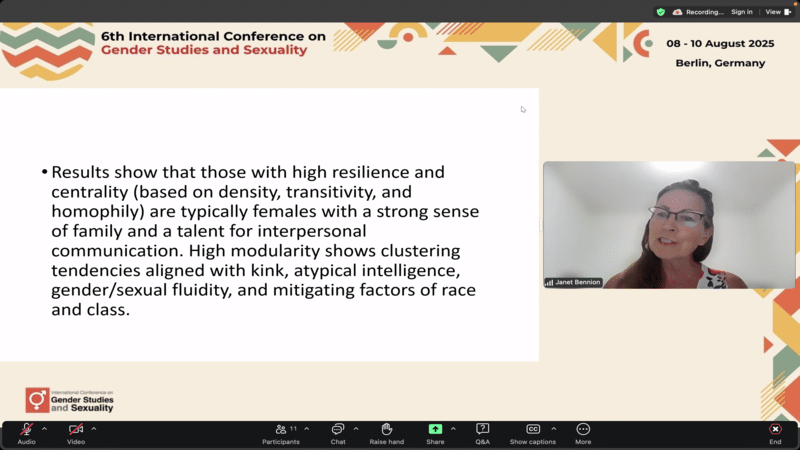Expand the Share options chevron
Image resolution: width=800 pixels, height=450 pixels.
(453, 428)
